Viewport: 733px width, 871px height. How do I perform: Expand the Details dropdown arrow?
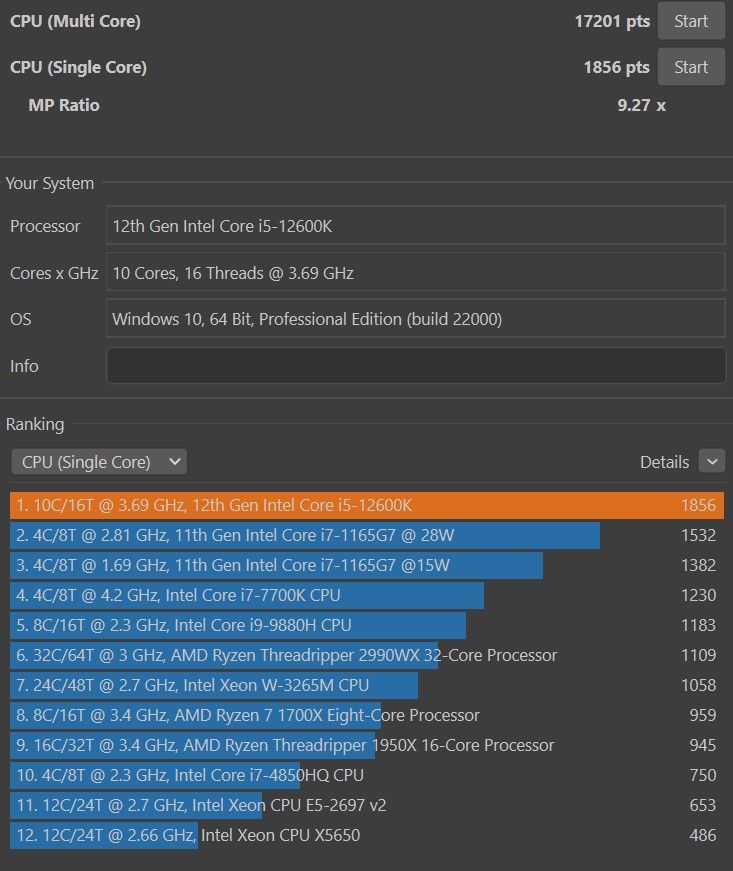pyautogui.click(x=712, y=461)
